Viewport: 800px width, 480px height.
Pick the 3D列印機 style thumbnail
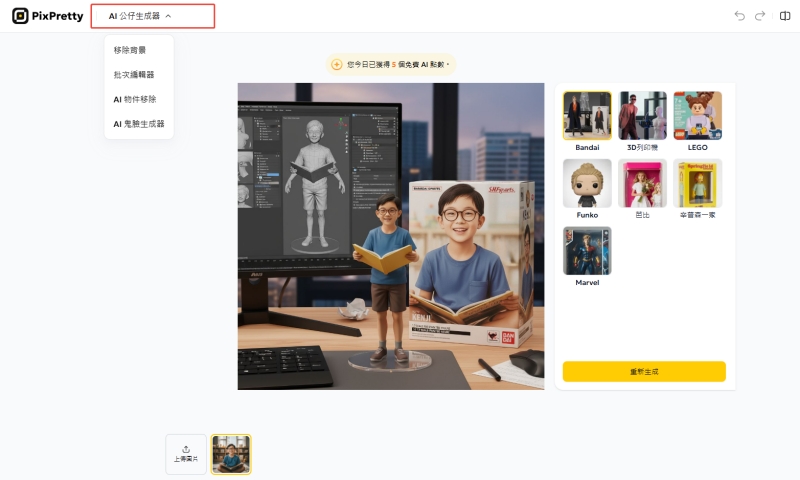pos(642,116)
